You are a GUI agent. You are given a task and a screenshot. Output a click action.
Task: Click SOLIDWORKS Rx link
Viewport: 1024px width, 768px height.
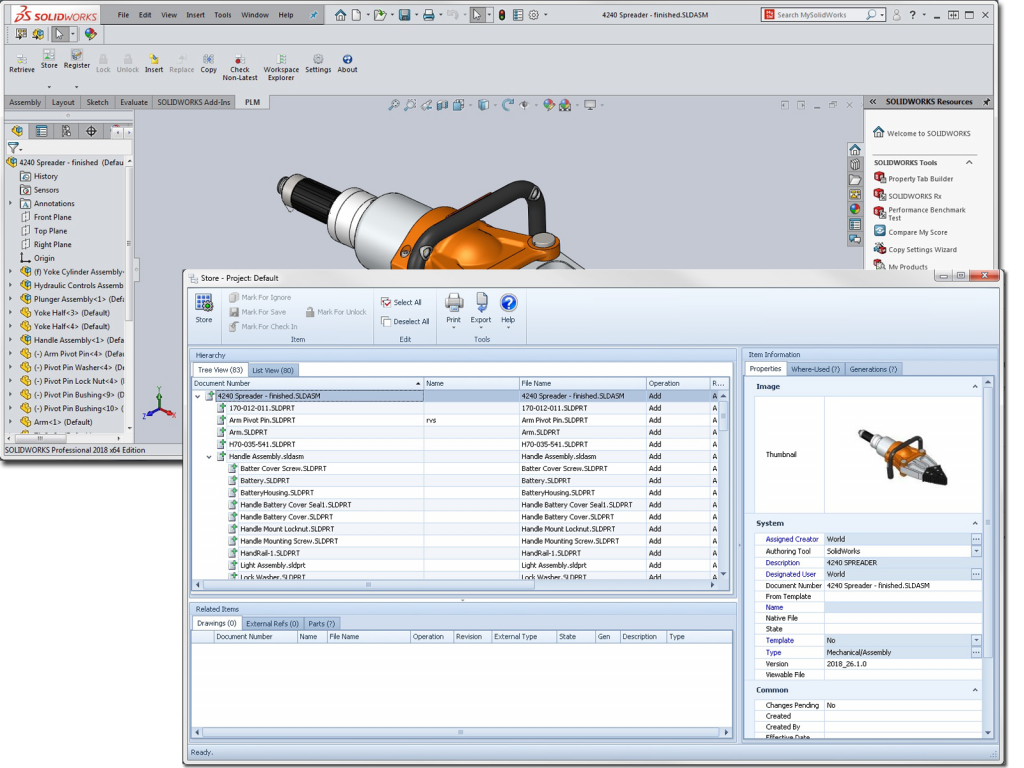(914, 196)
